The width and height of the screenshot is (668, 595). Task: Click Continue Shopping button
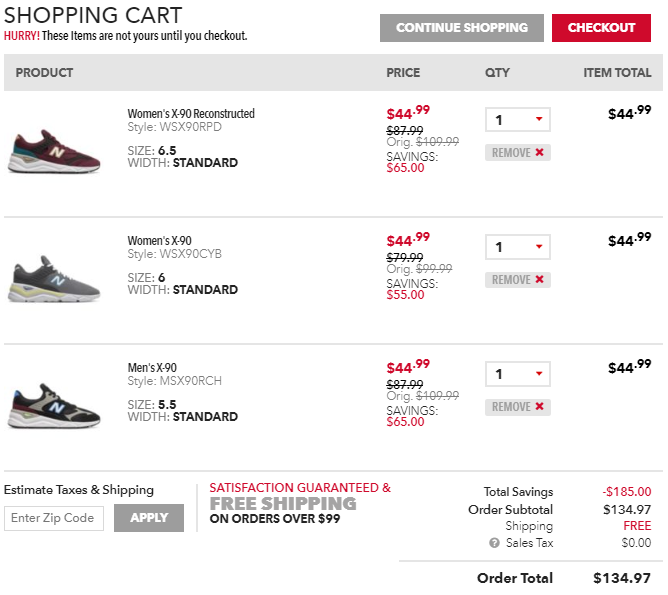click(x=461, y=28)
